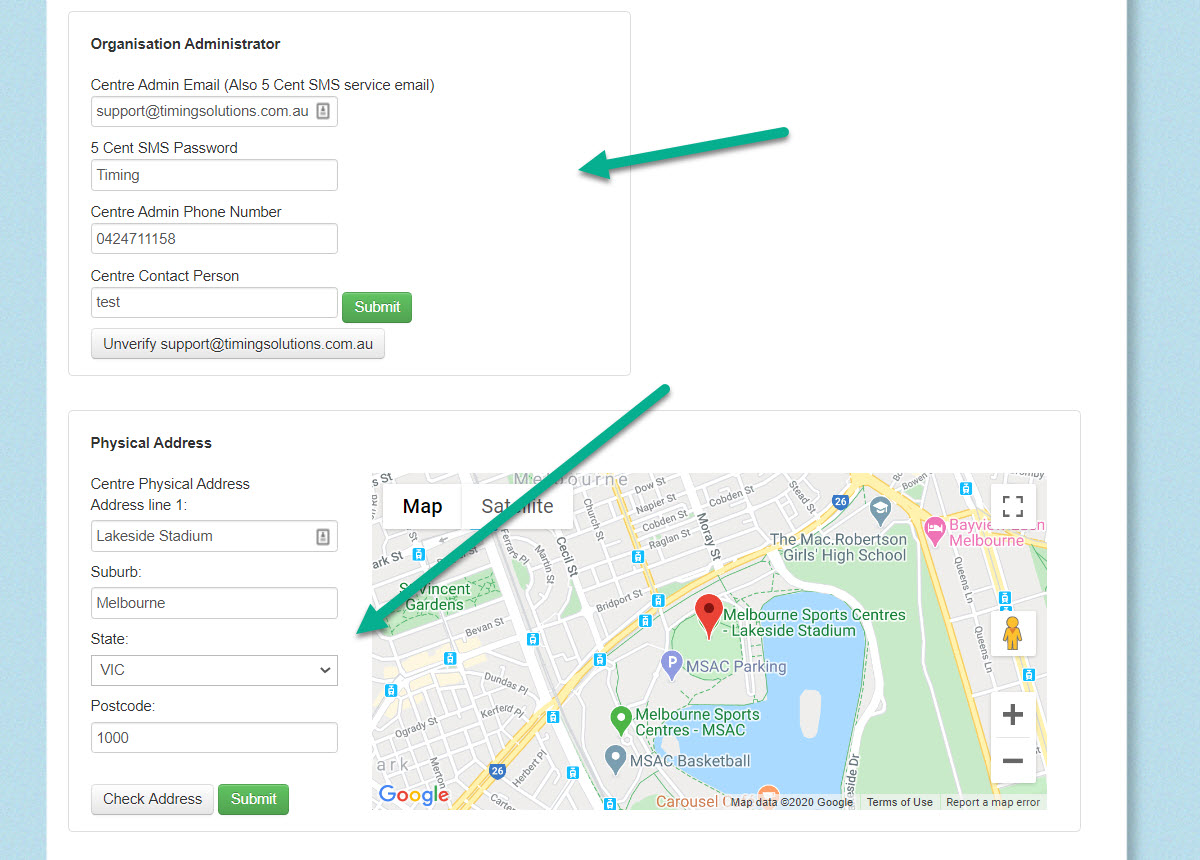Click Map data ©2020 Google text
Screen dimensions: 1200x860
point(792,802)
